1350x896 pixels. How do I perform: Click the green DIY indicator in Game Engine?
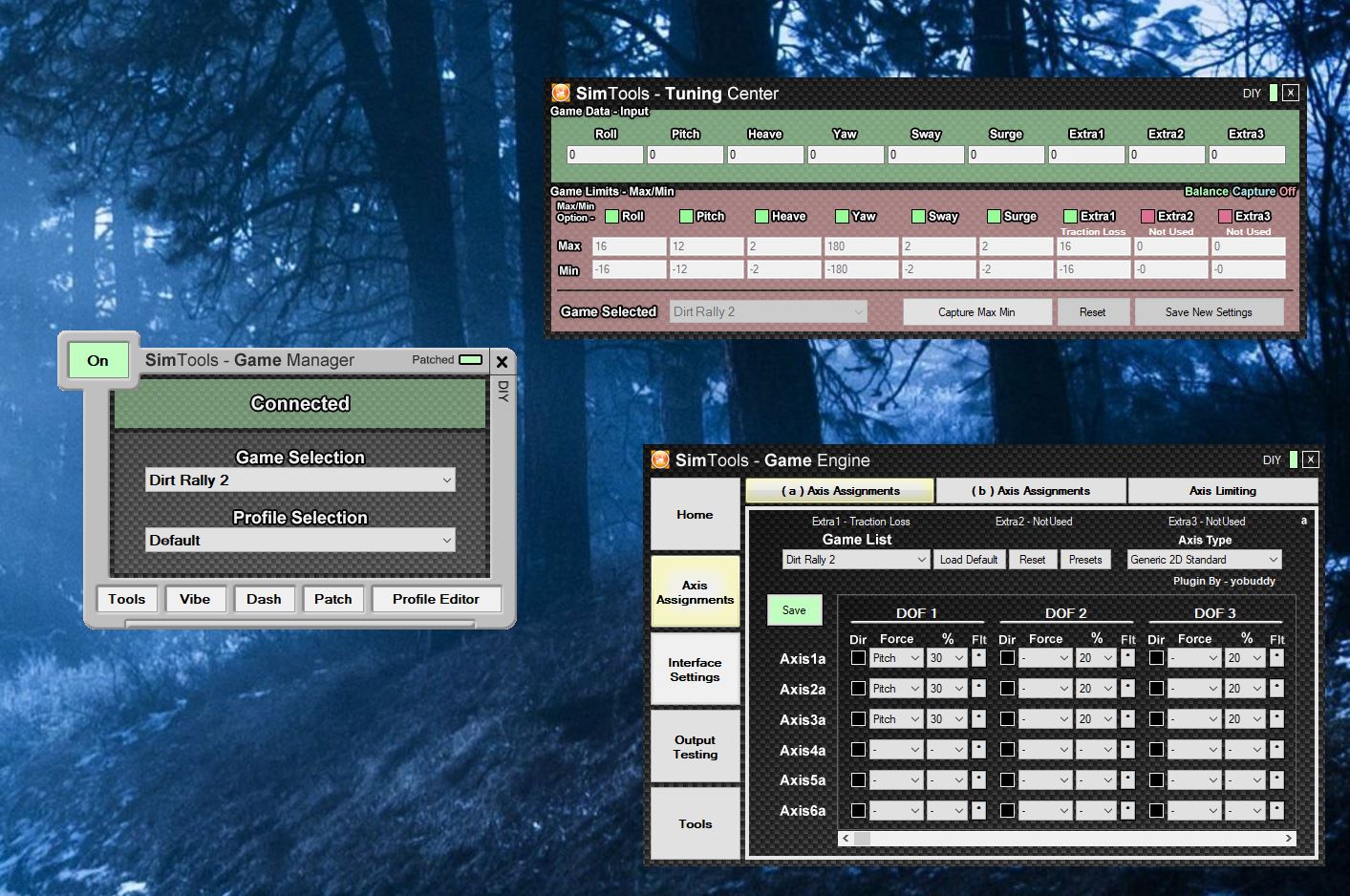1293,459
